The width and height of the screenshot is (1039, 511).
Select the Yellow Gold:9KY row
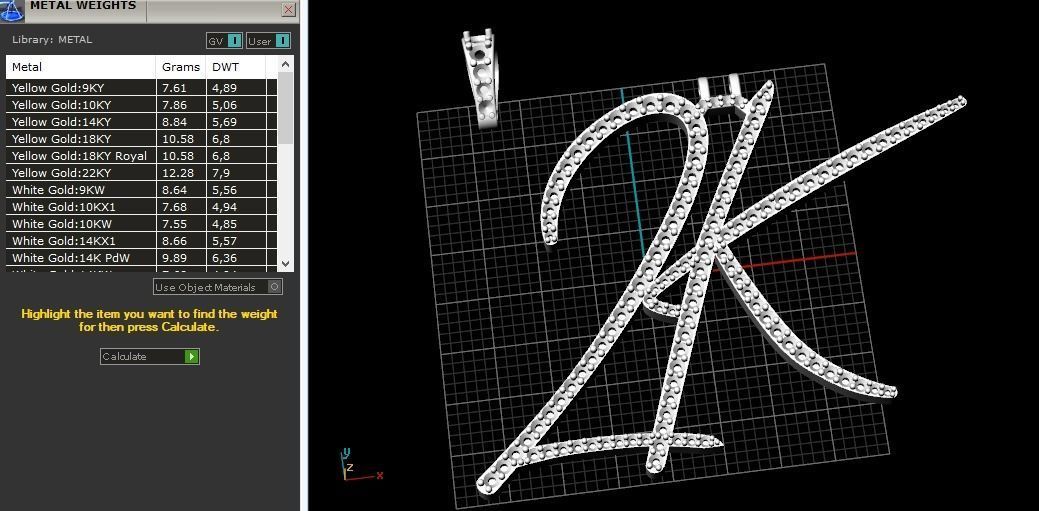[x=142, y=87]
